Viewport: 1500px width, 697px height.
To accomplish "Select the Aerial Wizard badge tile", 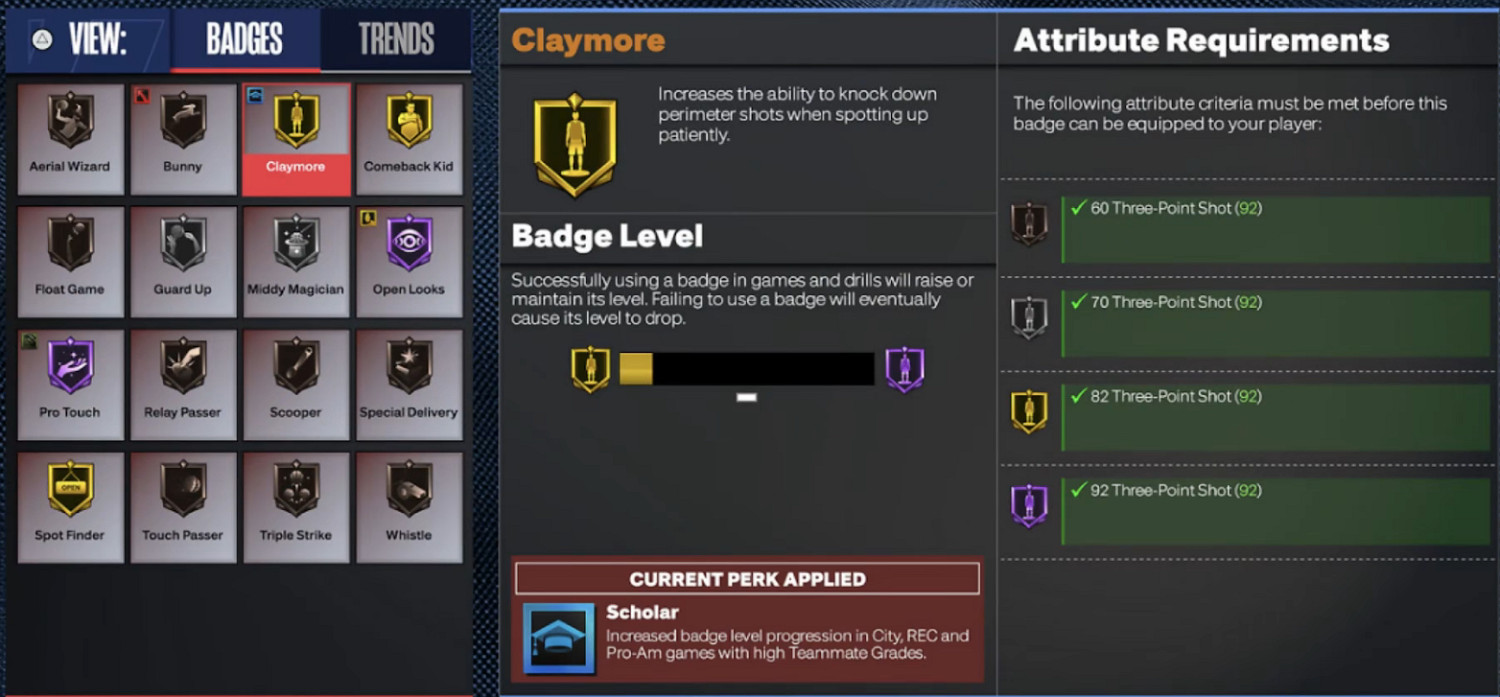I will pos(70,139).
